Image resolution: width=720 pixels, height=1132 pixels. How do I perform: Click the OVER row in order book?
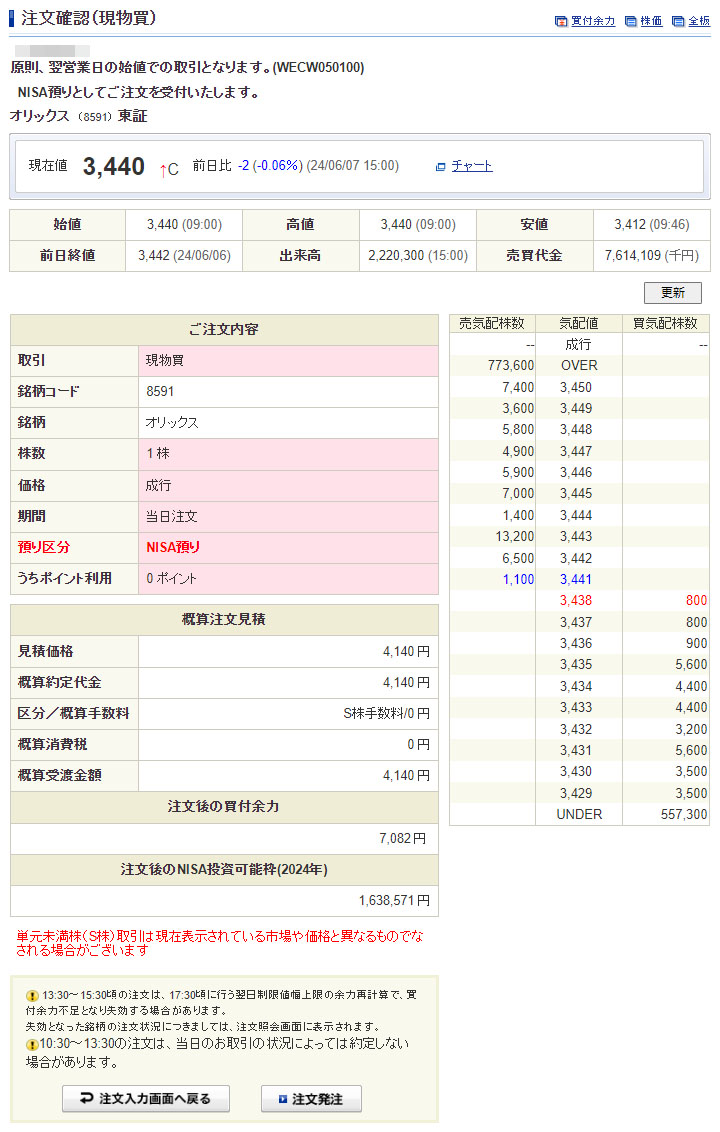[x=579, y=365]
